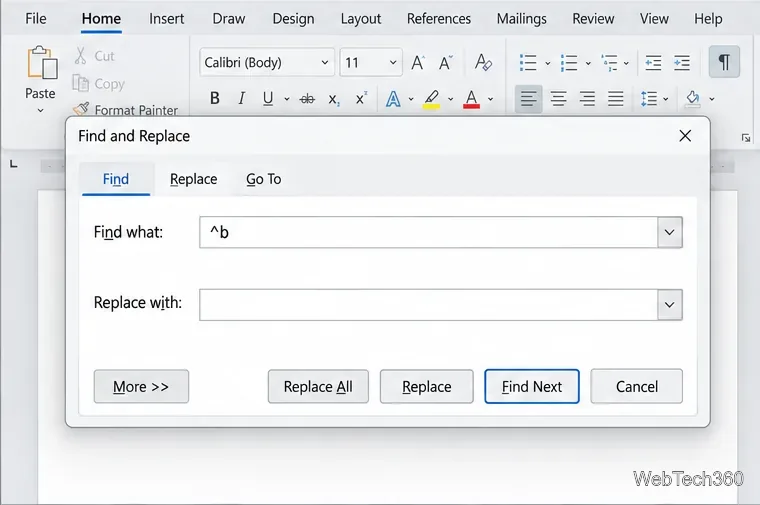
Task: Expand line spacing options arrow
Action: coord(665,99)
